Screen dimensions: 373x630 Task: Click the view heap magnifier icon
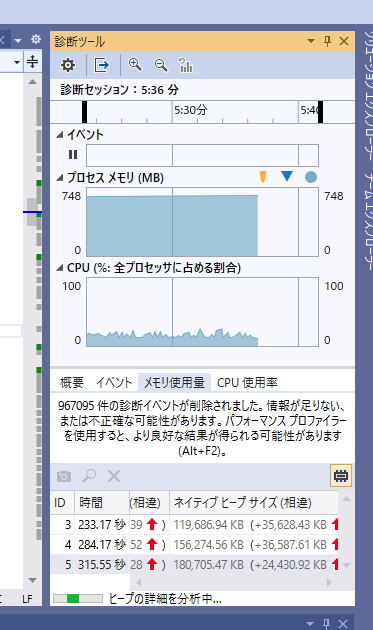coord(89,476)
